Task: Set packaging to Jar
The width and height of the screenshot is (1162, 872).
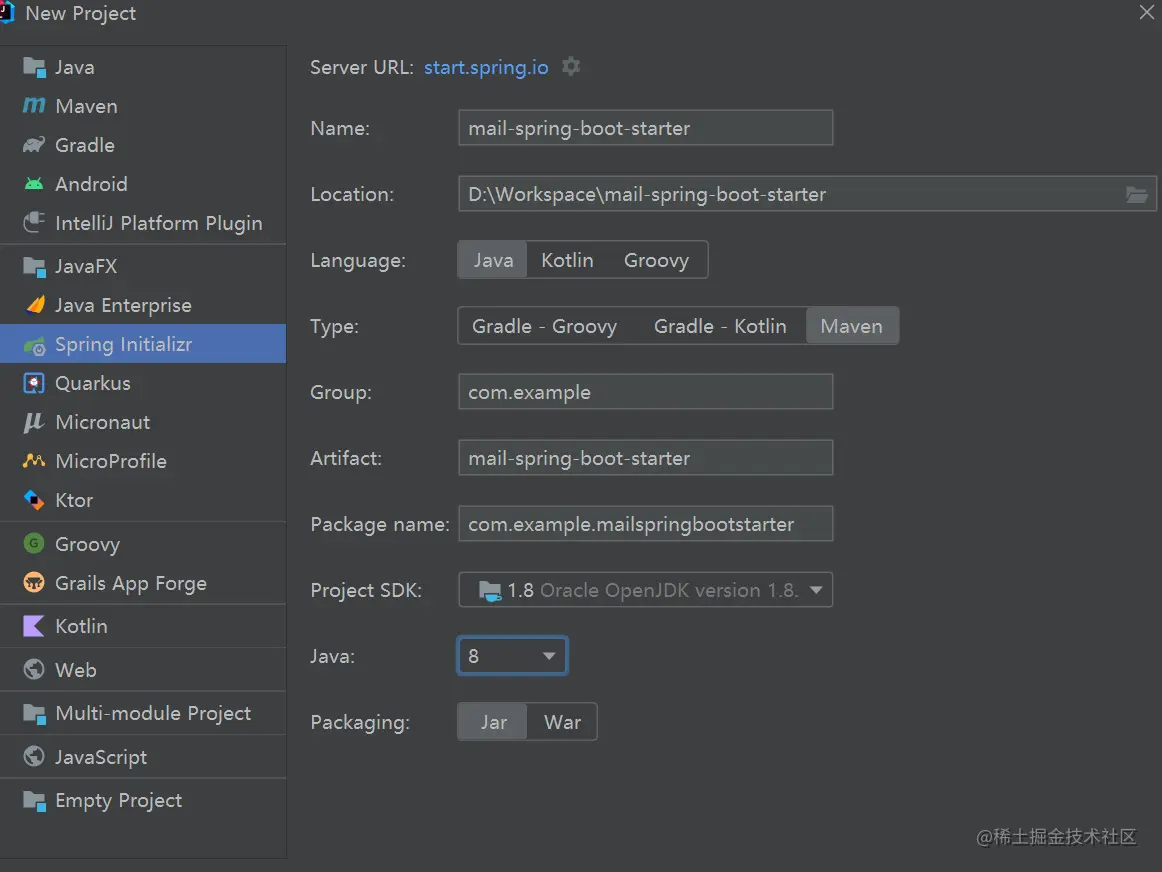Action: tap(493, 722)
